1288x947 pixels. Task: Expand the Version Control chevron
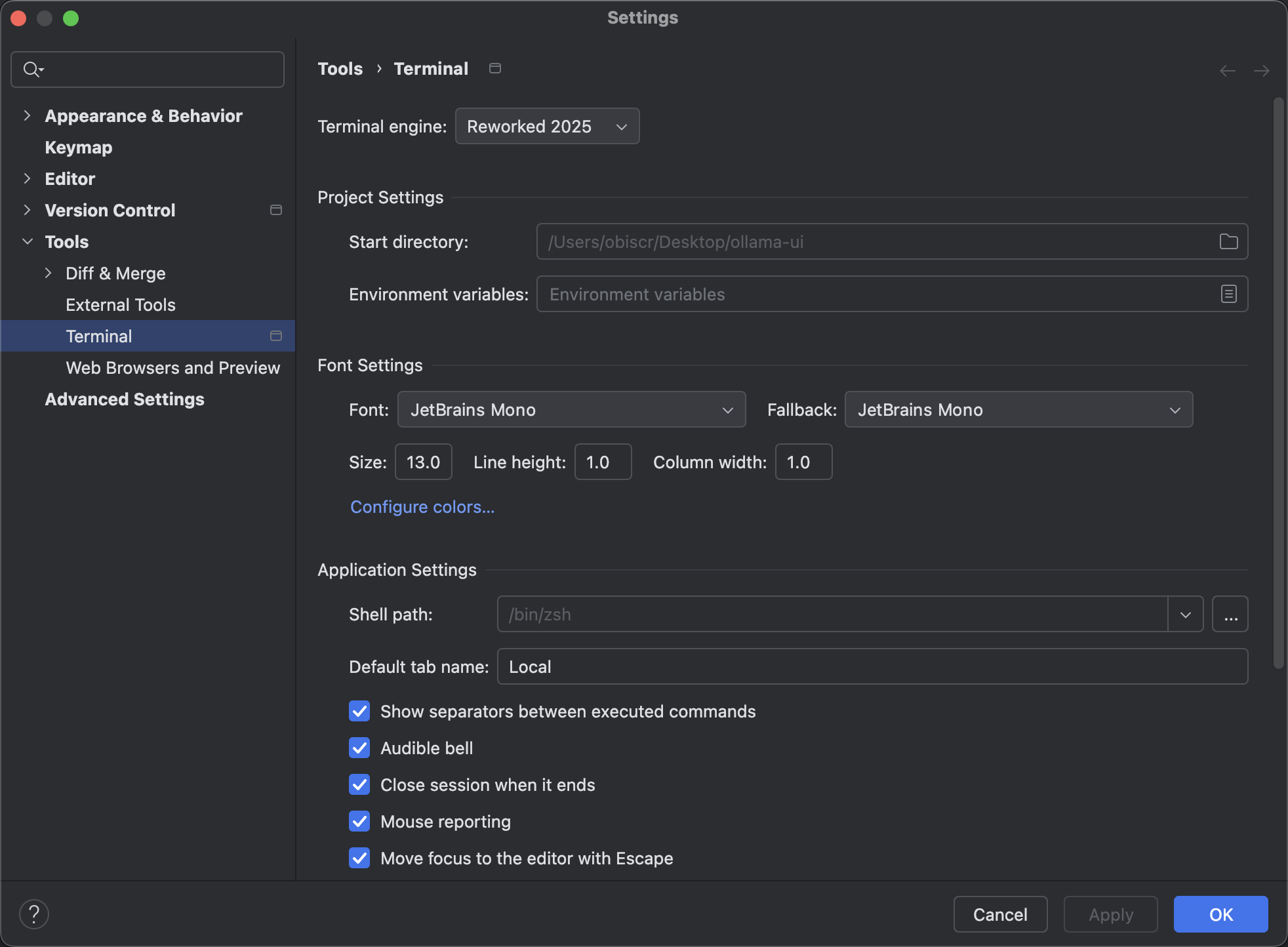click(27, 210)
